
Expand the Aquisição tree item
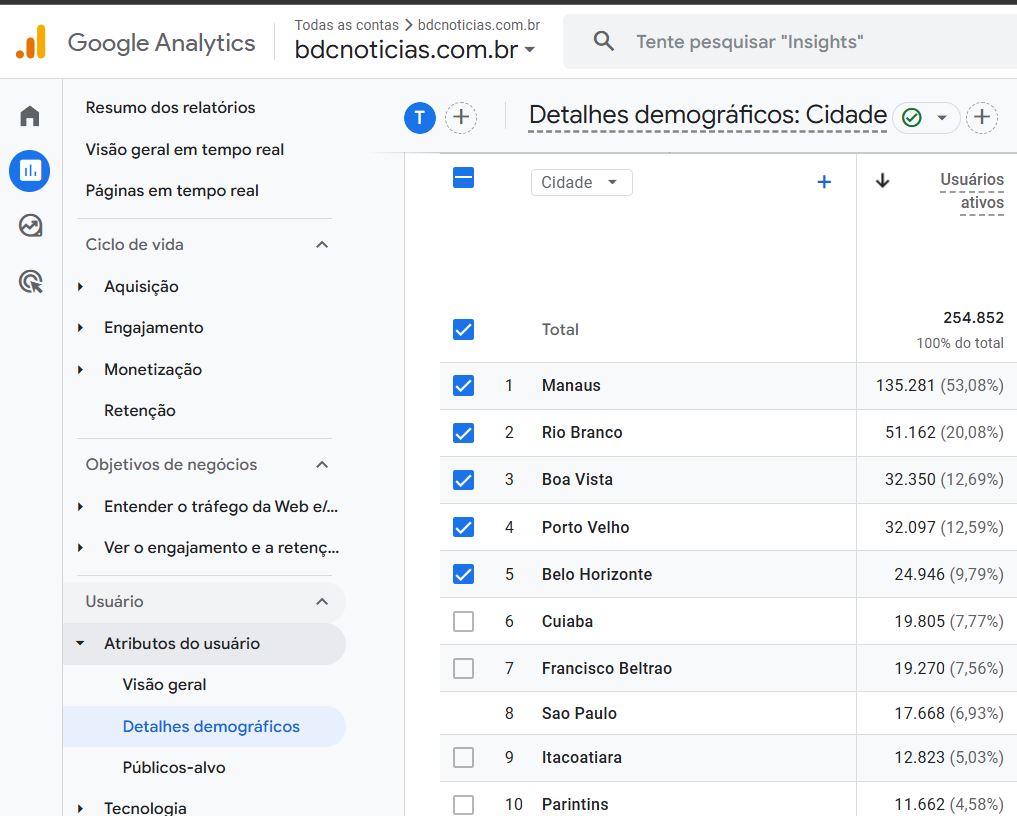point(81,287)
